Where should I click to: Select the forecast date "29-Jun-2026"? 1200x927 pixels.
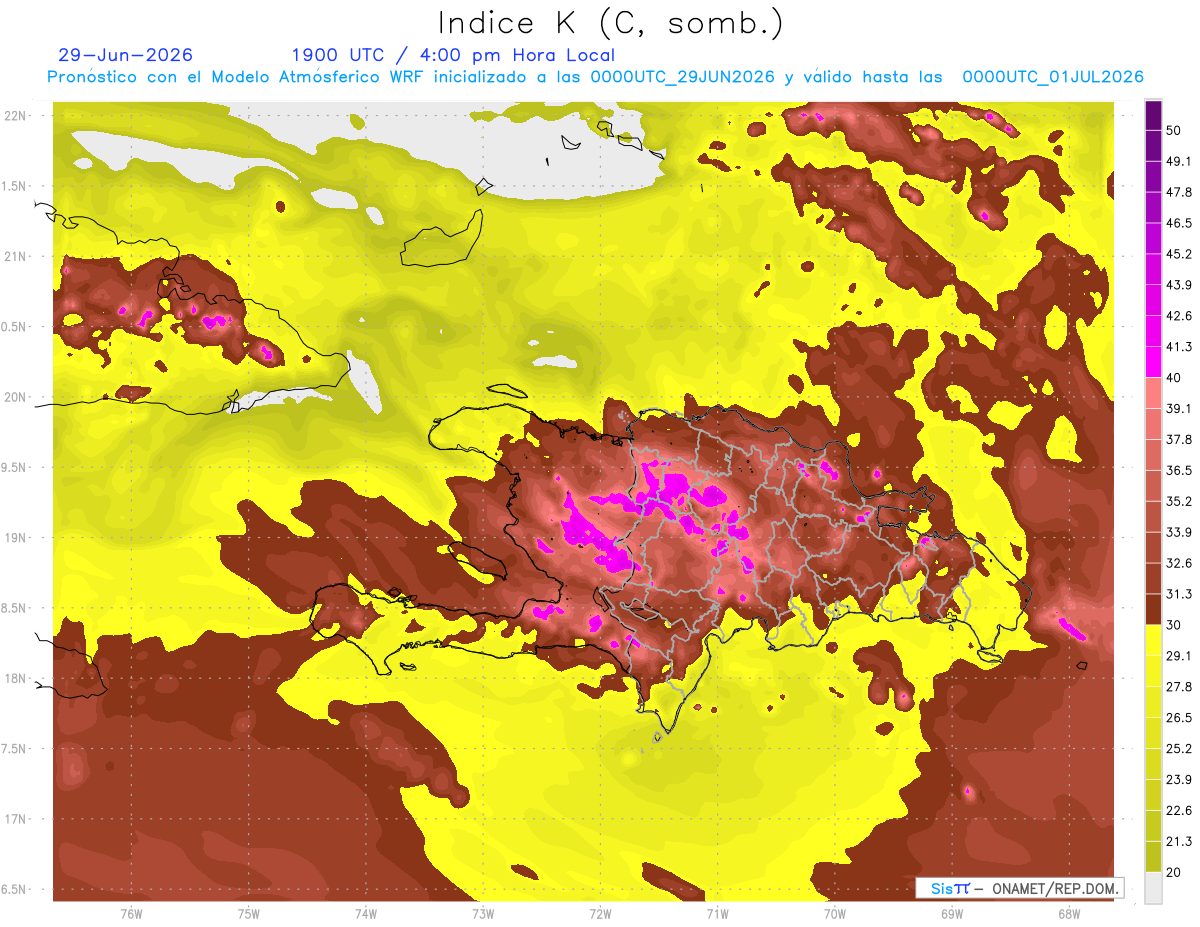click(126, 55)
